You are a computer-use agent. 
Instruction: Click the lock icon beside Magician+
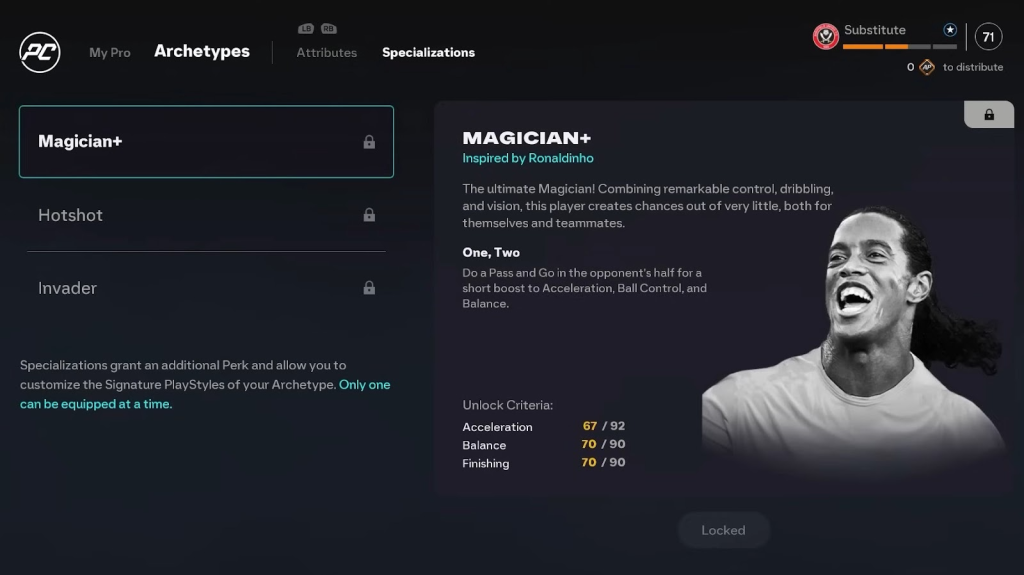point(369,142)
